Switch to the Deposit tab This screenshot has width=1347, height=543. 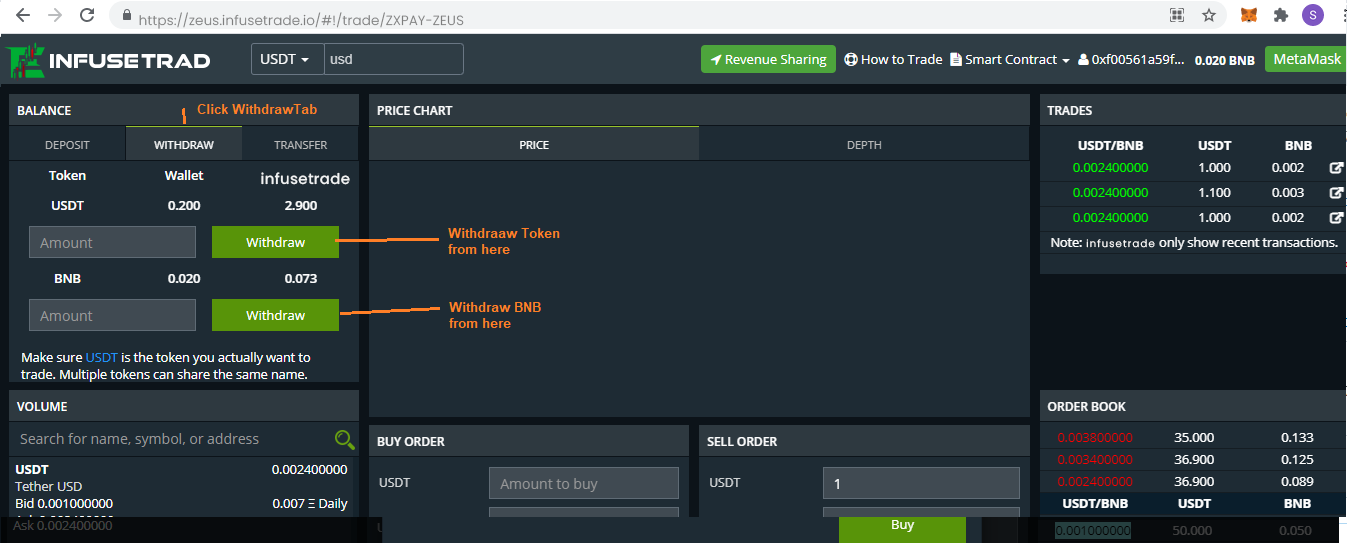pos(67,145)
